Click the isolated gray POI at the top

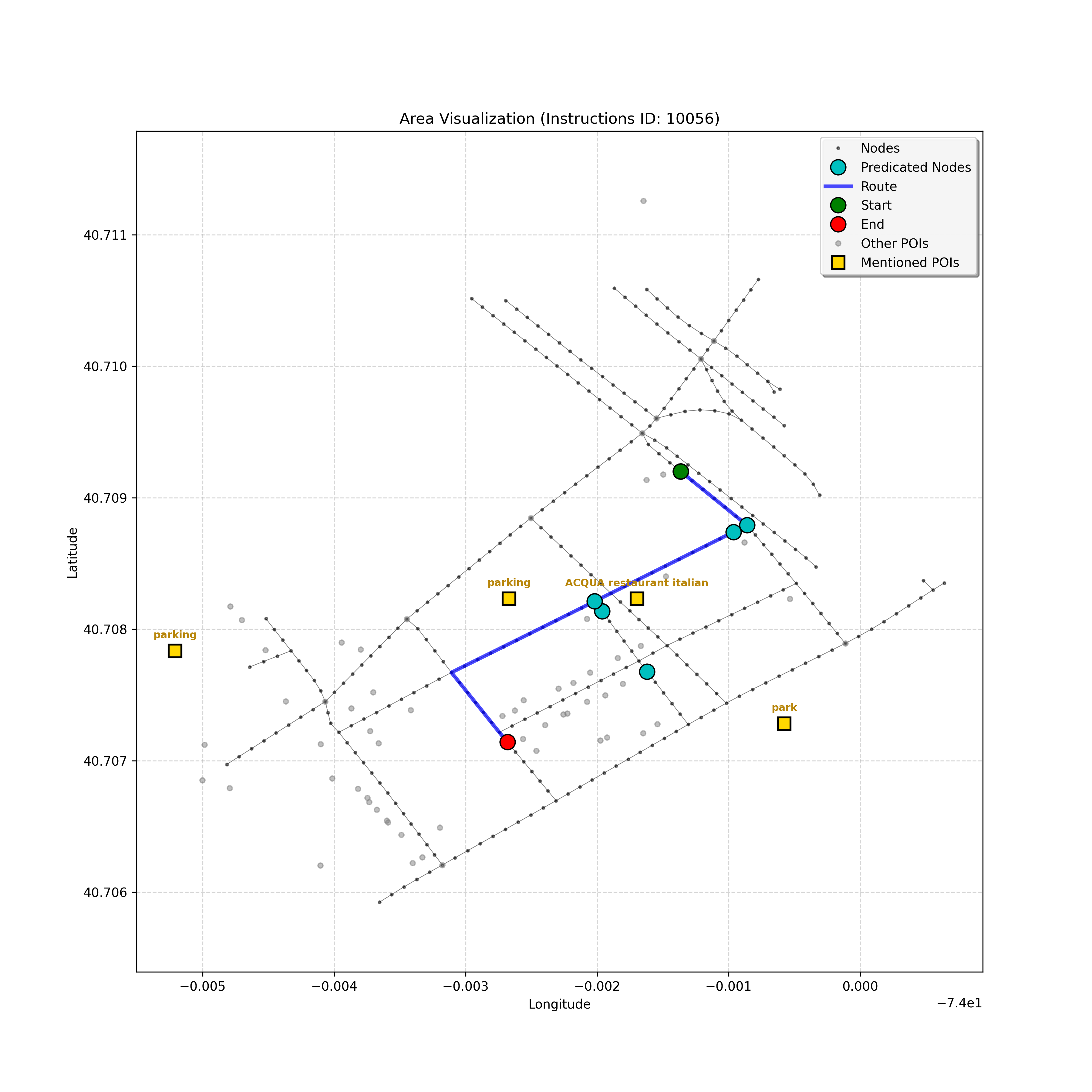(643, 201)
